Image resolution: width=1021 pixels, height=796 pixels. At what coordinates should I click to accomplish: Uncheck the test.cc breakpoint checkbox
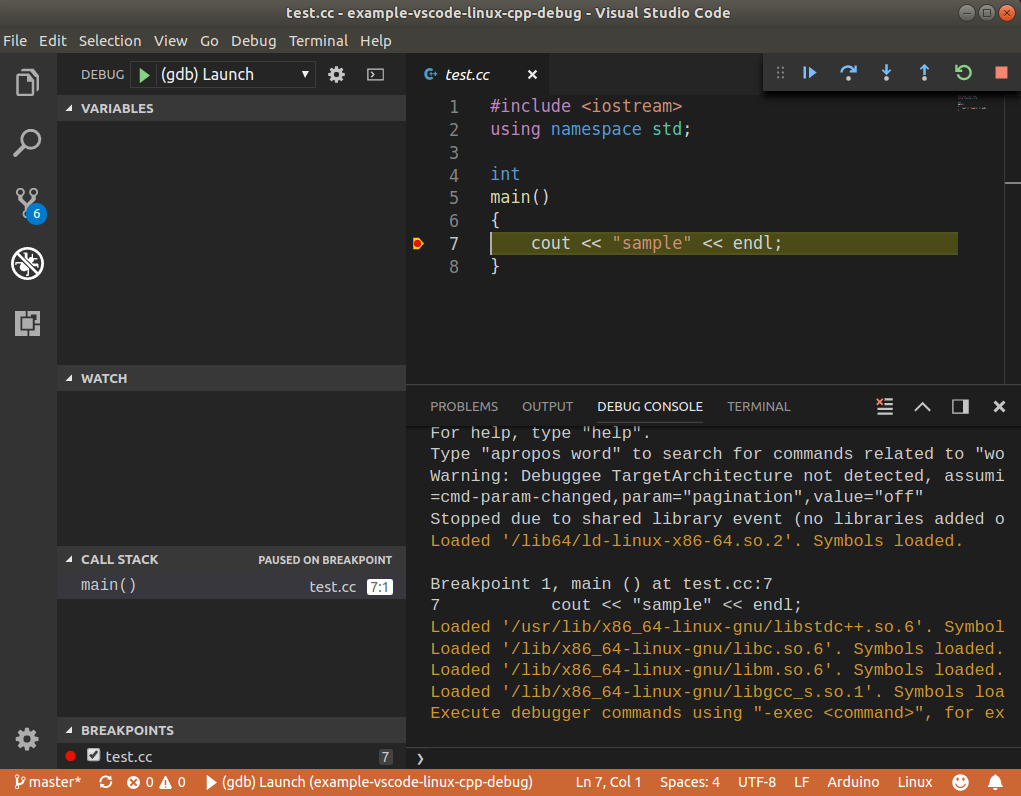[x=94, y=754]
